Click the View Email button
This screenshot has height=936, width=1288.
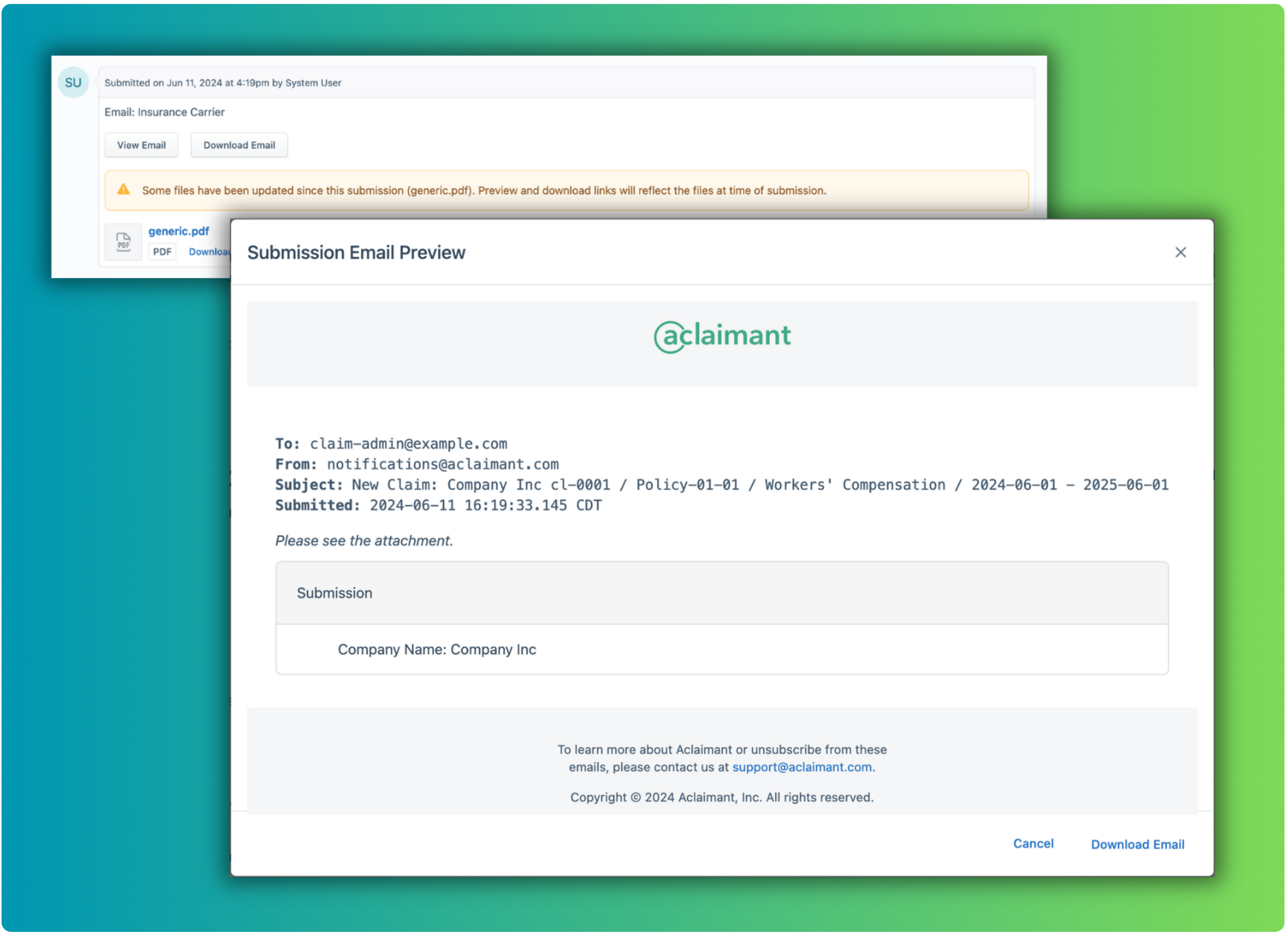141,145
